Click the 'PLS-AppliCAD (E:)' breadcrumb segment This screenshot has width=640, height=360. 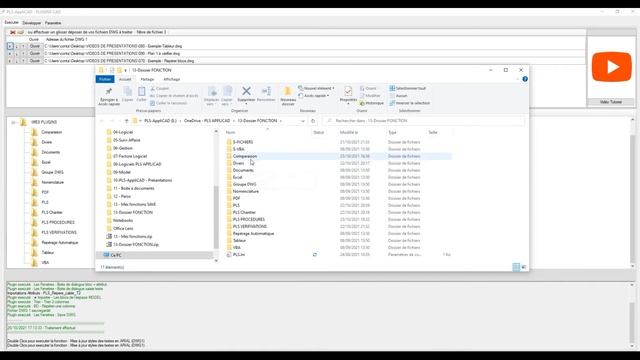pyautogui.click(x=160, y=121)
